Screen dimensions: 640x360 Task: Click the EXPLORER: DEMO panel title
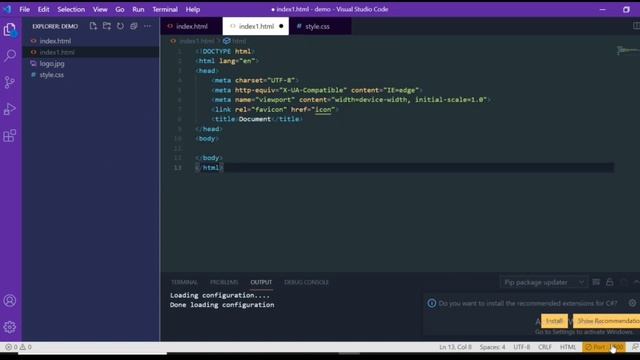55,26
